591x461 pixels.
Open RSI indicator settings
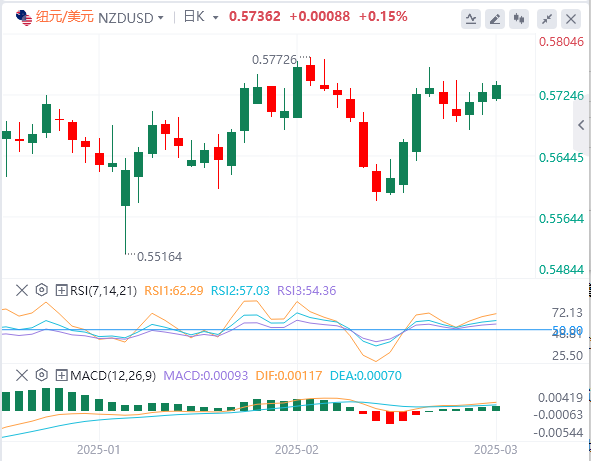tap(42, 290)
